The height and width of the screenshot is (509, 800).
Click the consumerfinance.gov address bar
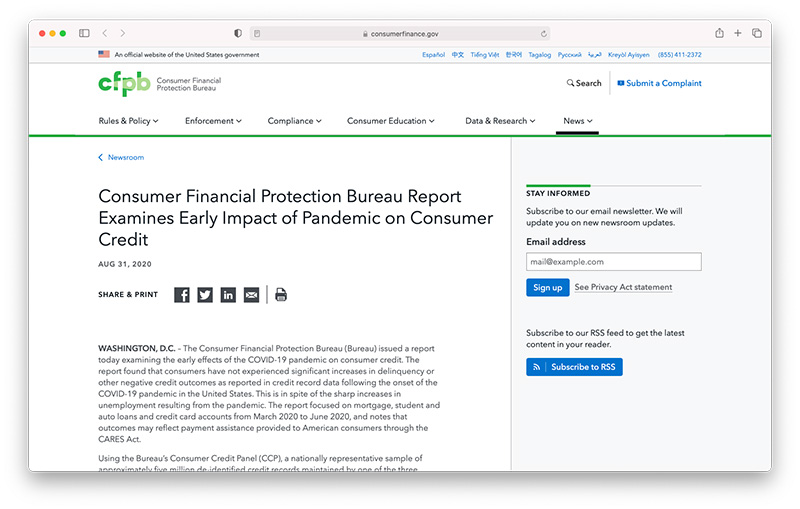tap(400, 34)
